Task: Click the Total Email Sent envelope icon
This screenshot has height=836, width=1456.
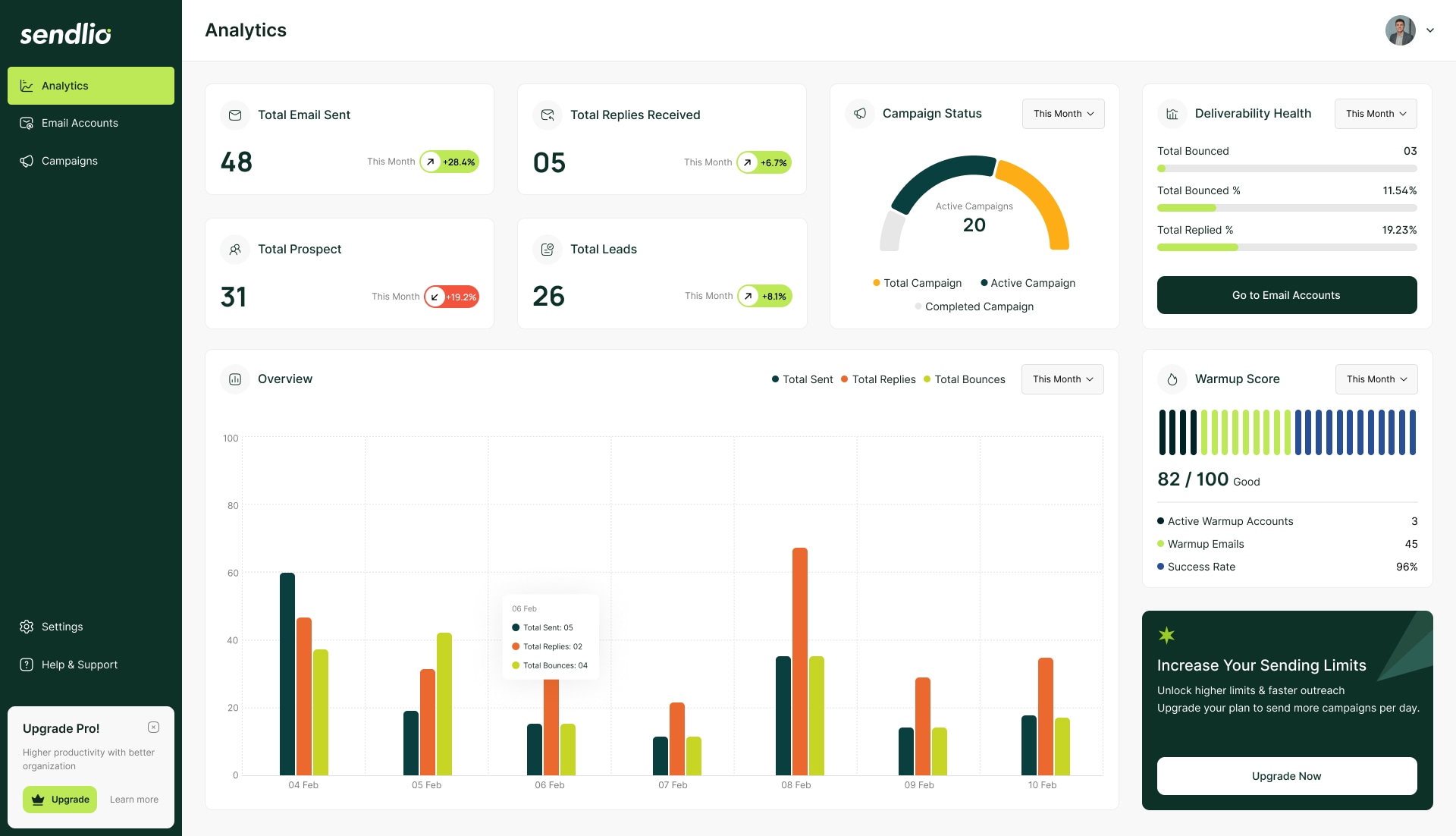Action: [235, 115]
